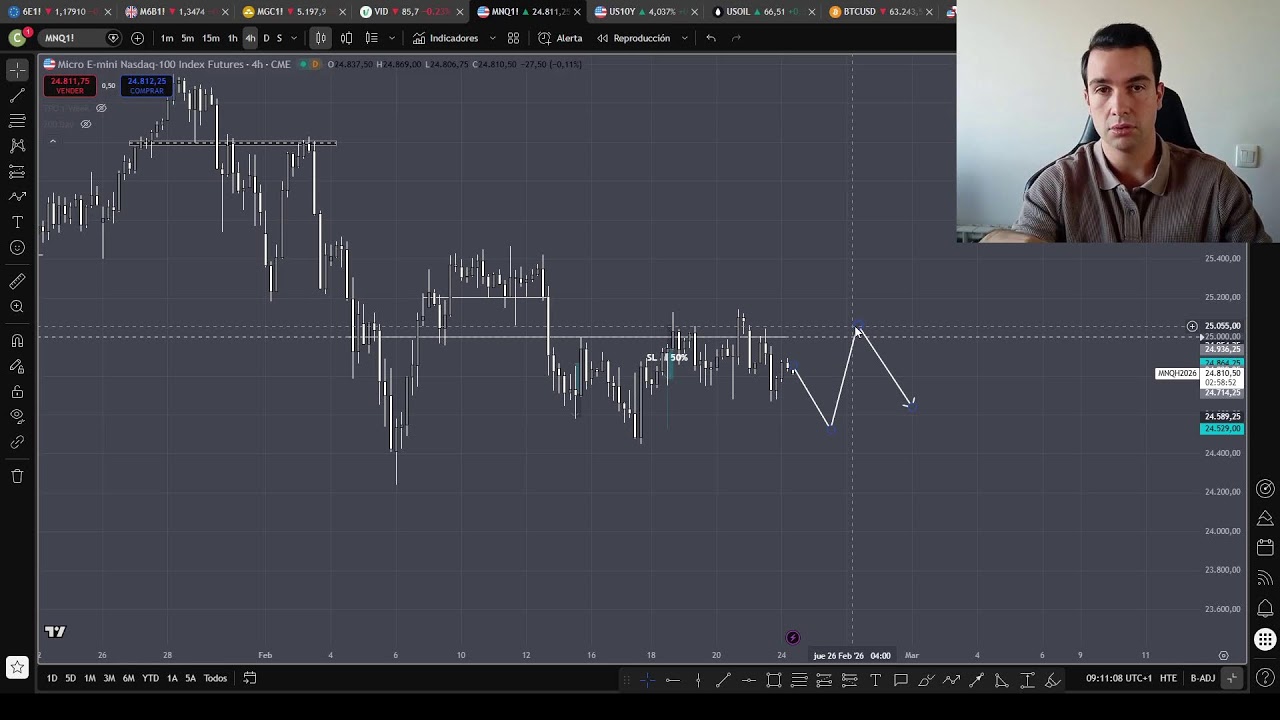Toggle hide all drawings eye icon
Viewport: 1280px width, 720px height.
[x=17, y=417]
